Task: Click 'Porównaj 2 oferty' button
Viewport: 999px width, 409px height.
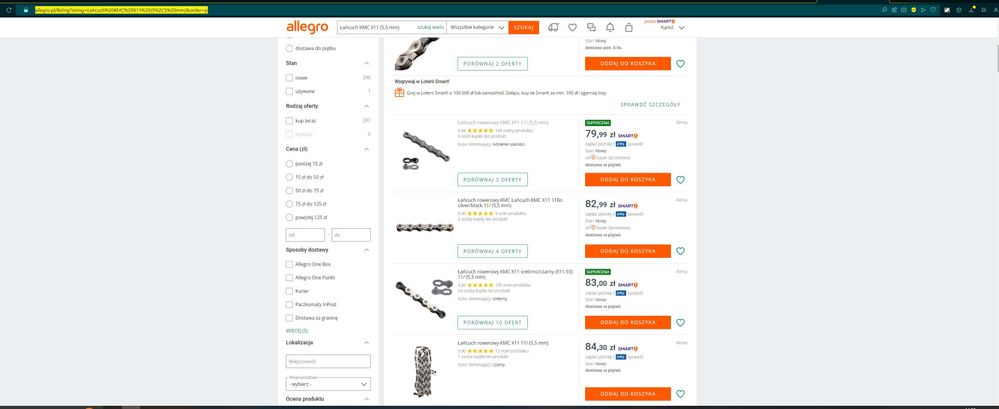Action: tap(492, 64)
